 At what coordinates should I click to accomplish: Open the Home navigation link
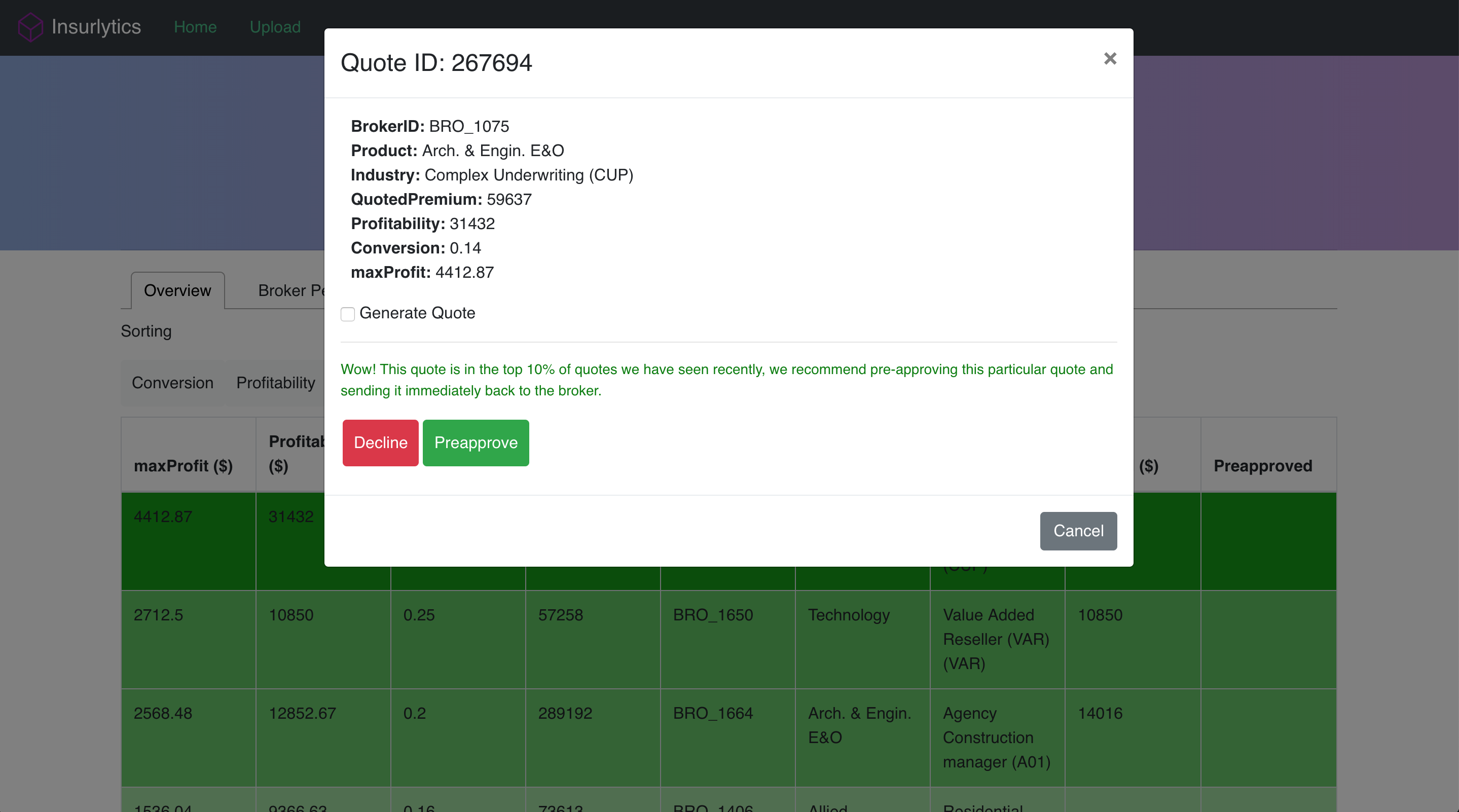pos(195,27)
